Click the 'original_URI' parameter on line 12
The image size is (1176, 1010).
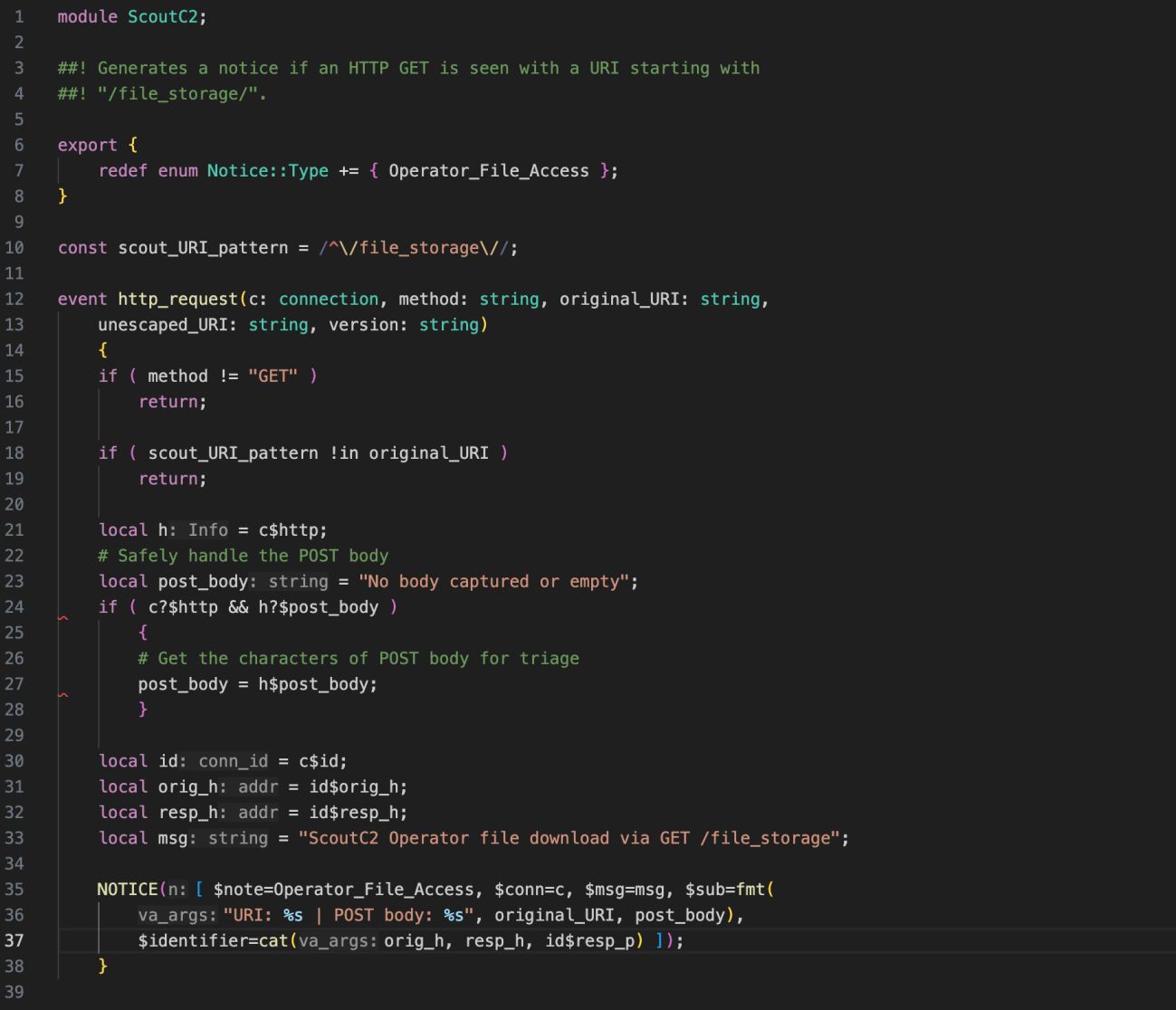(619, 299)
